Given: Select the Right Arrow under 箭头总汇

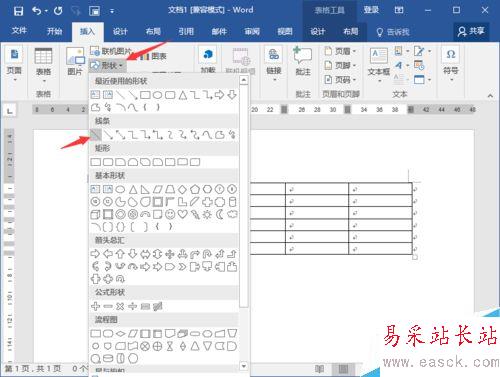Looking at the screenshot, I should [x=95, y=254].
